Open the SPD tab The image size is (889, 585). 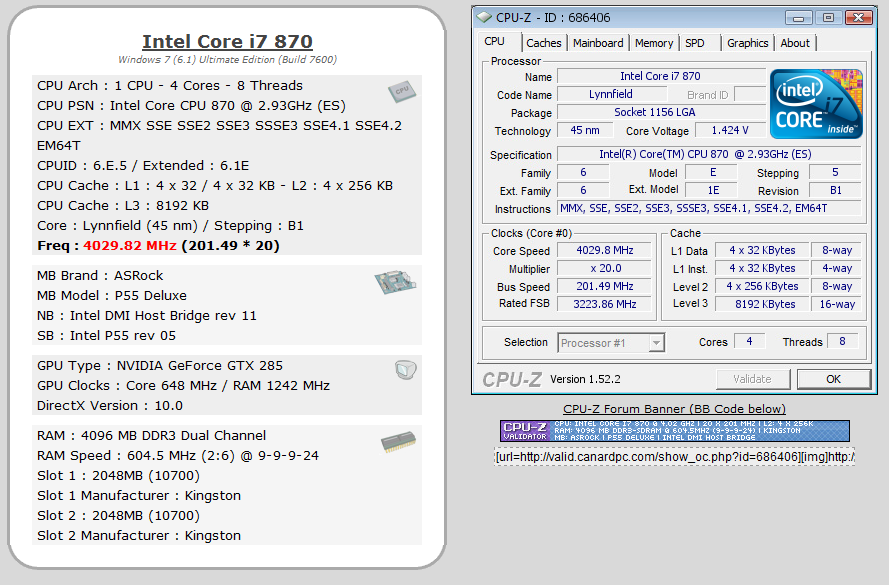[695, 43]
